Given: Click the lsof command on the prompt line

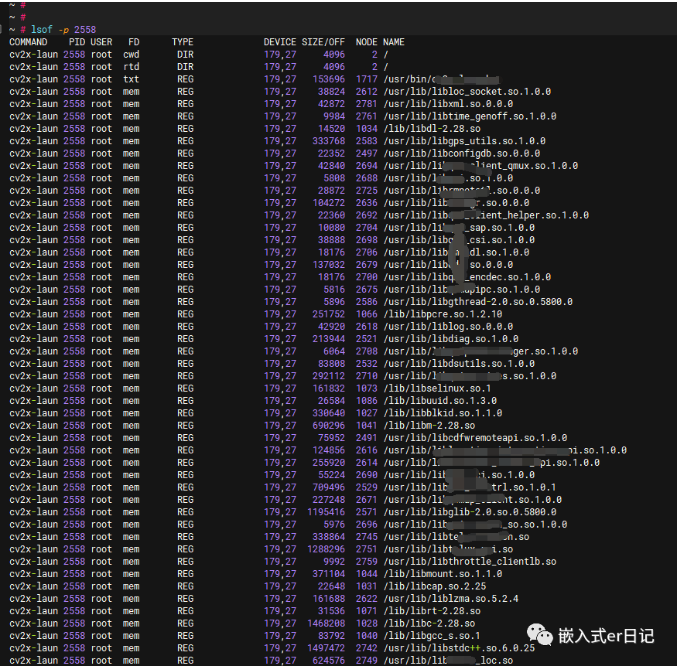Looking at the screenshot, I should tap(42, 29).
